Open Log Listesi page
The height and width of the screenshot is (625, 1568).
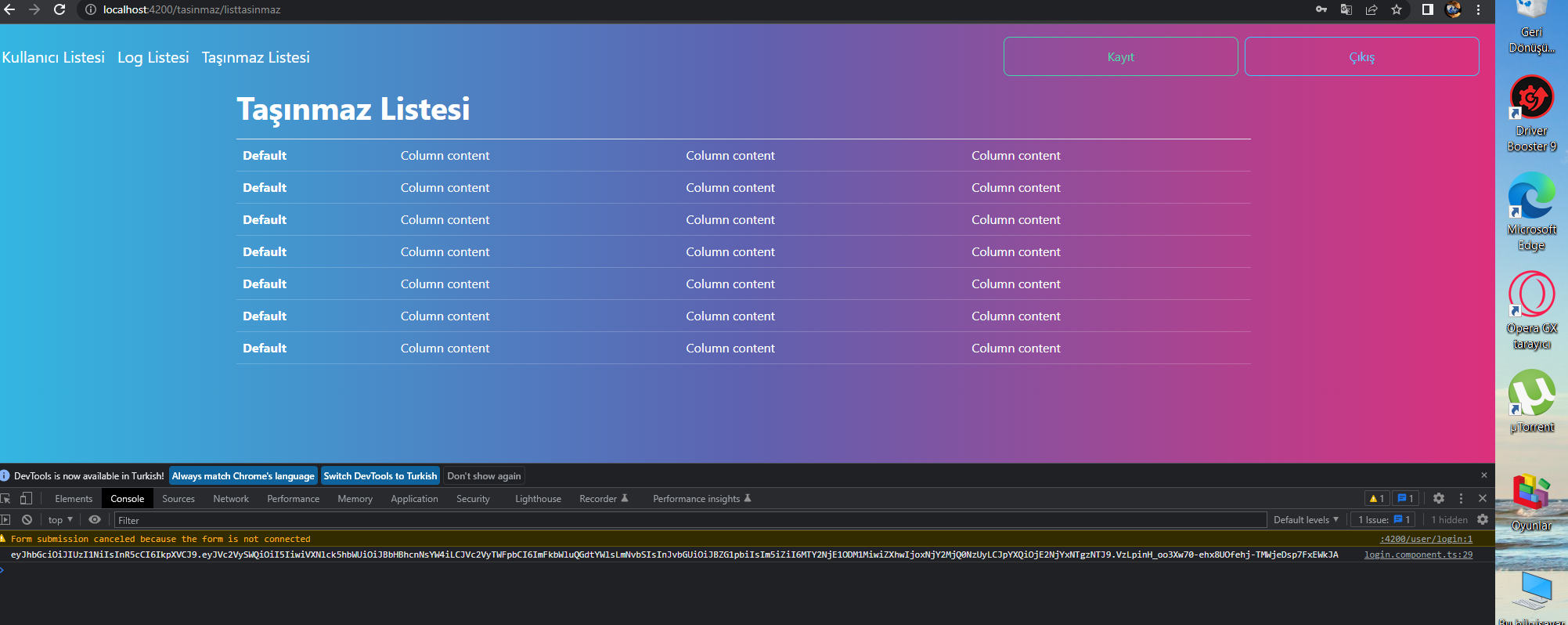pyautogui.click(x=153, y=57)
